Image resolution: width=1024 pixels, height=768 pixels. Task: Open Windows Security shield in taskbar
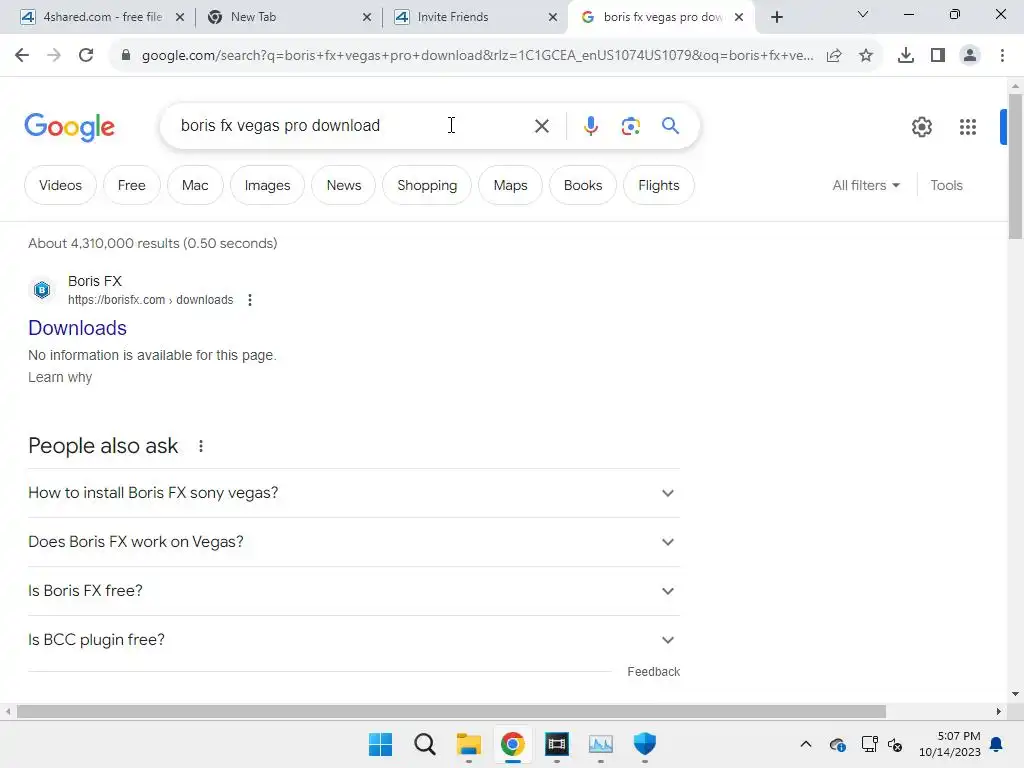tap(645, 744)
